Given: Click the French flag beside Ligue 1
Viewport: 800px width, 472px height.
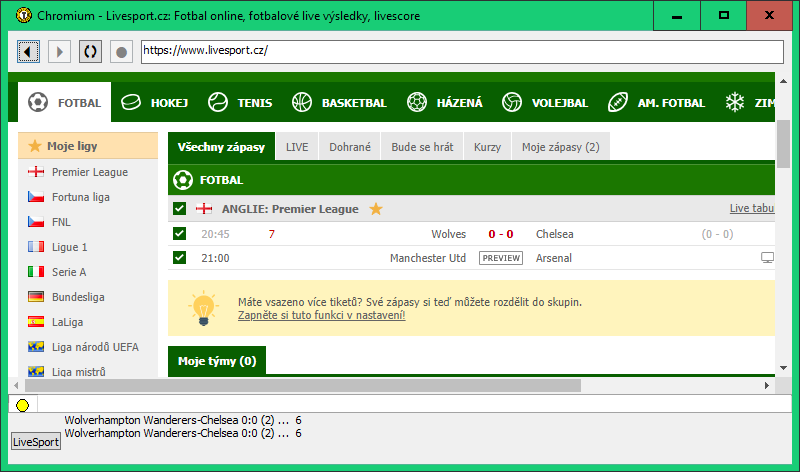Looking at the screenshot, I should pos(36,246).
